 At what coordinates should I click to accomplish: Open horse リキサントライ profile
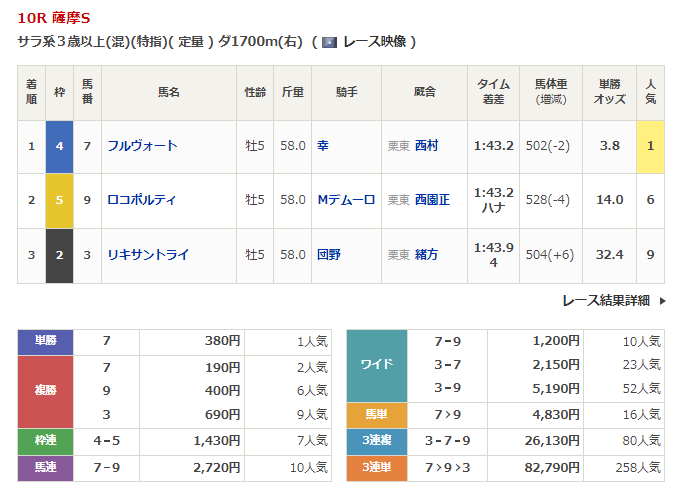pyautogui.click(x=148, y=255)
